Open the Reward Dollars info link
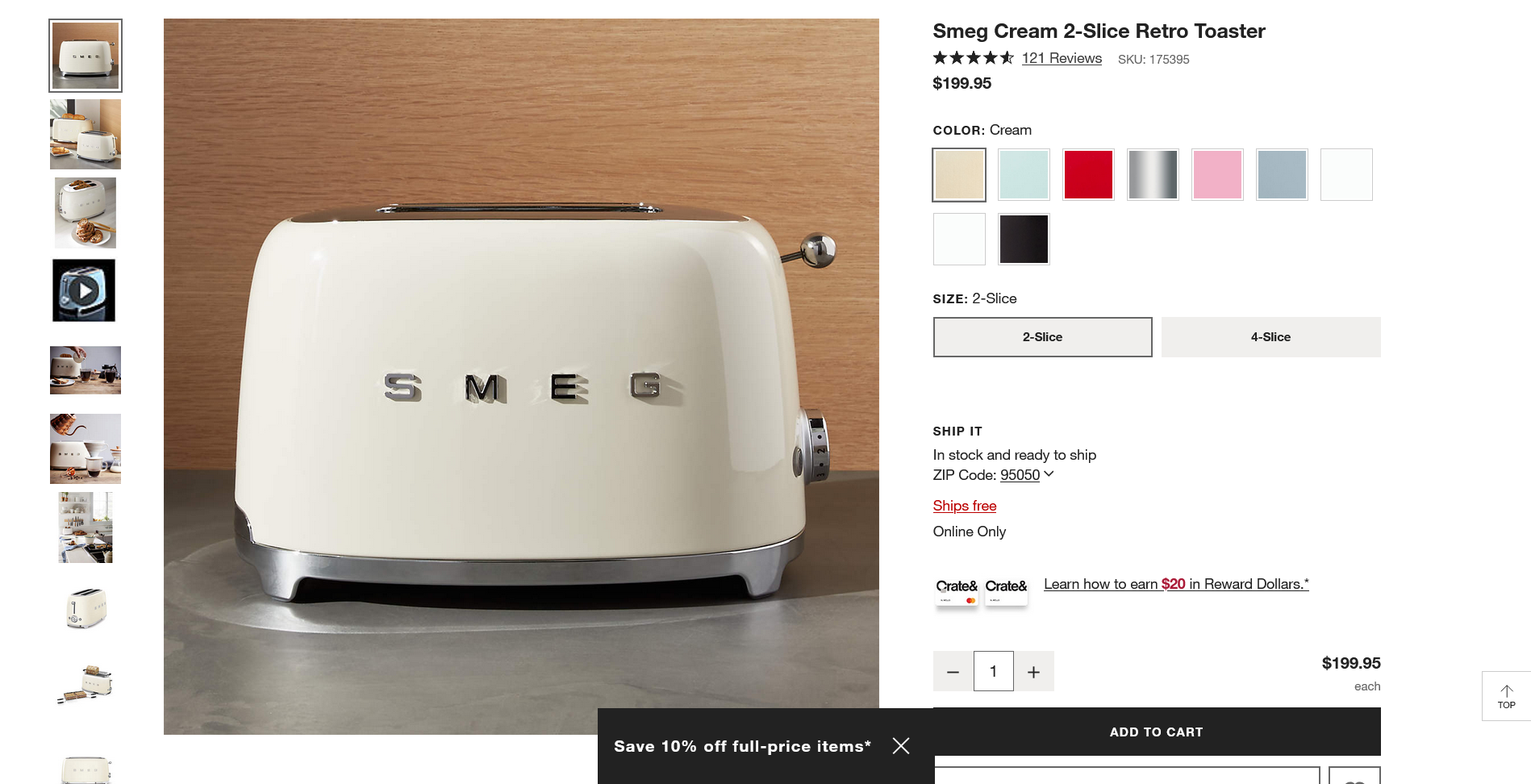The image size is (1531, 784). 1176,584
